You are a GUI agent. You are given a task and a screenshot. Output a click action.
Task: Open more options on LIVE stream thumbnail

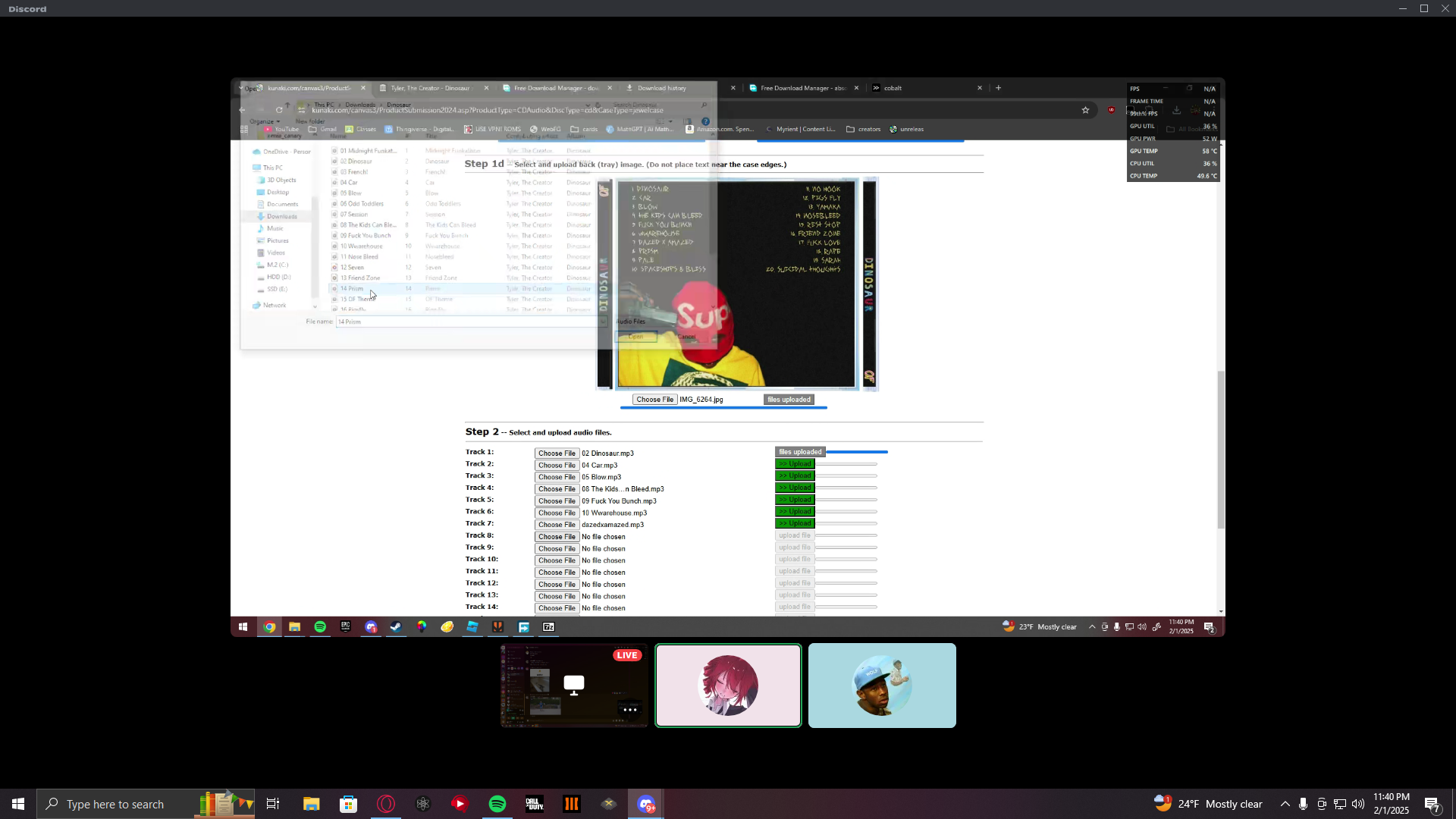pos(629,710)
